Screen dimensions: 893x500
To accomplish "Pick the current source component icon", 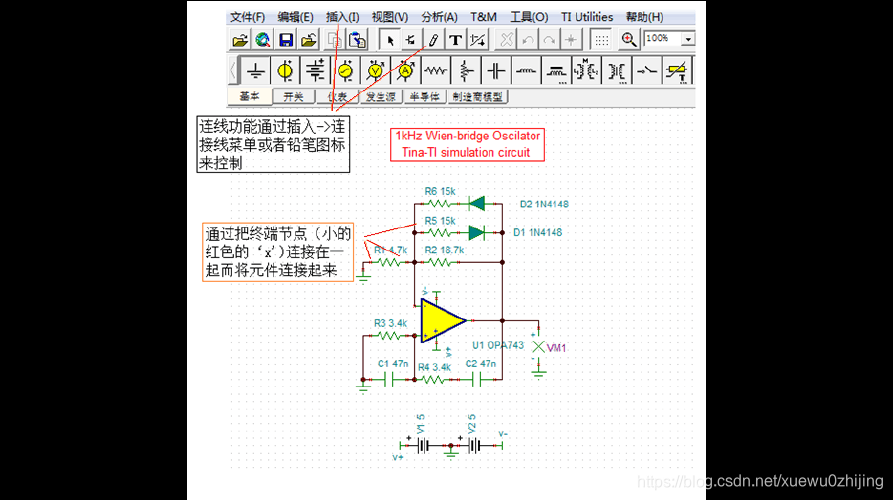I will click(285, 71).
